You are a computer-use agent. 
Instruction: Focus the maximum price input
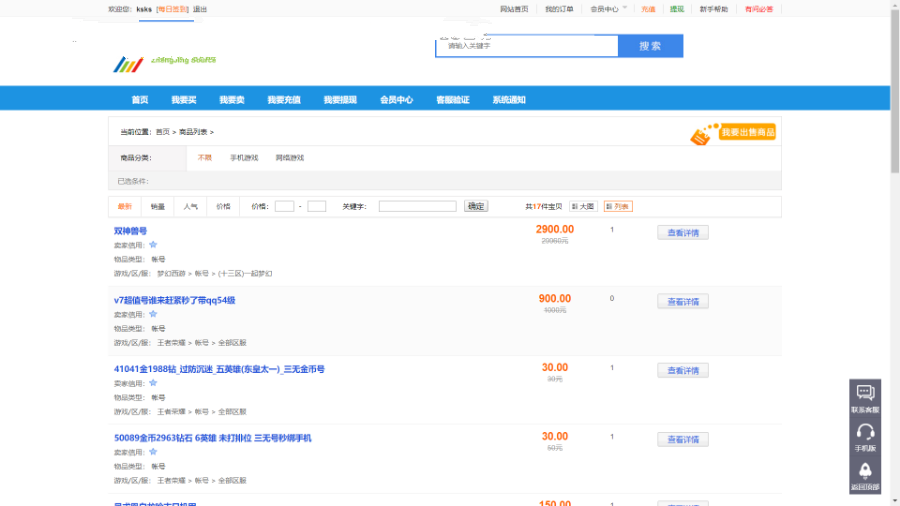tap(316, 207)
